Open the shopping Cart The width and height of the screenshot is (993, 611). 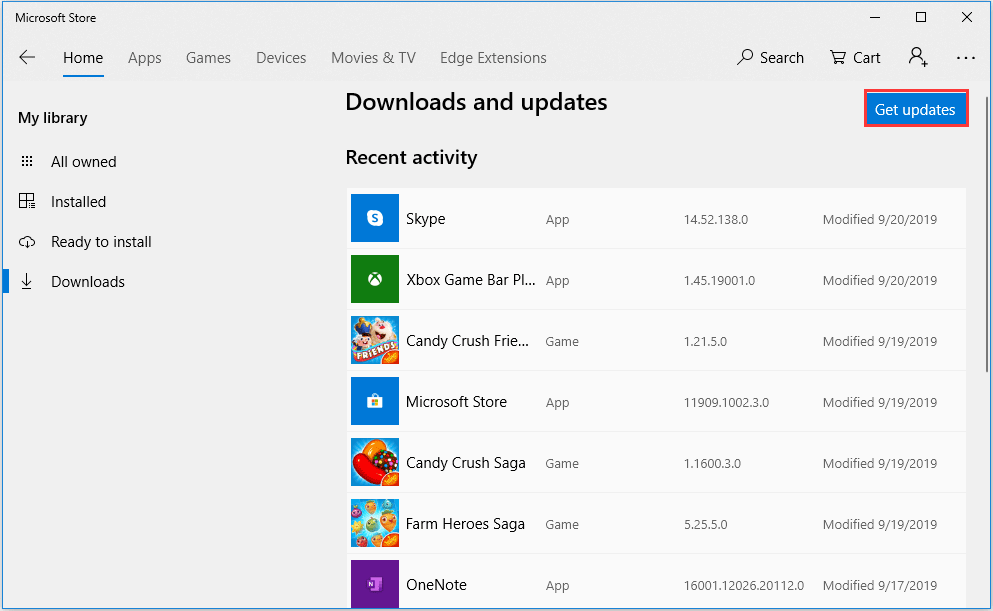[x=855, y=57]
